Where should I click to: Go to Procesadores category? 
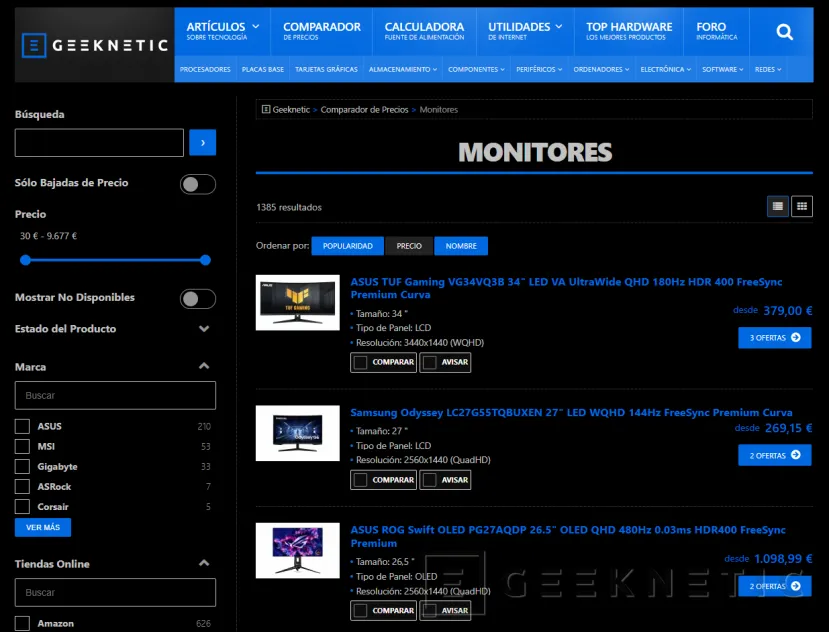[205, 69]
